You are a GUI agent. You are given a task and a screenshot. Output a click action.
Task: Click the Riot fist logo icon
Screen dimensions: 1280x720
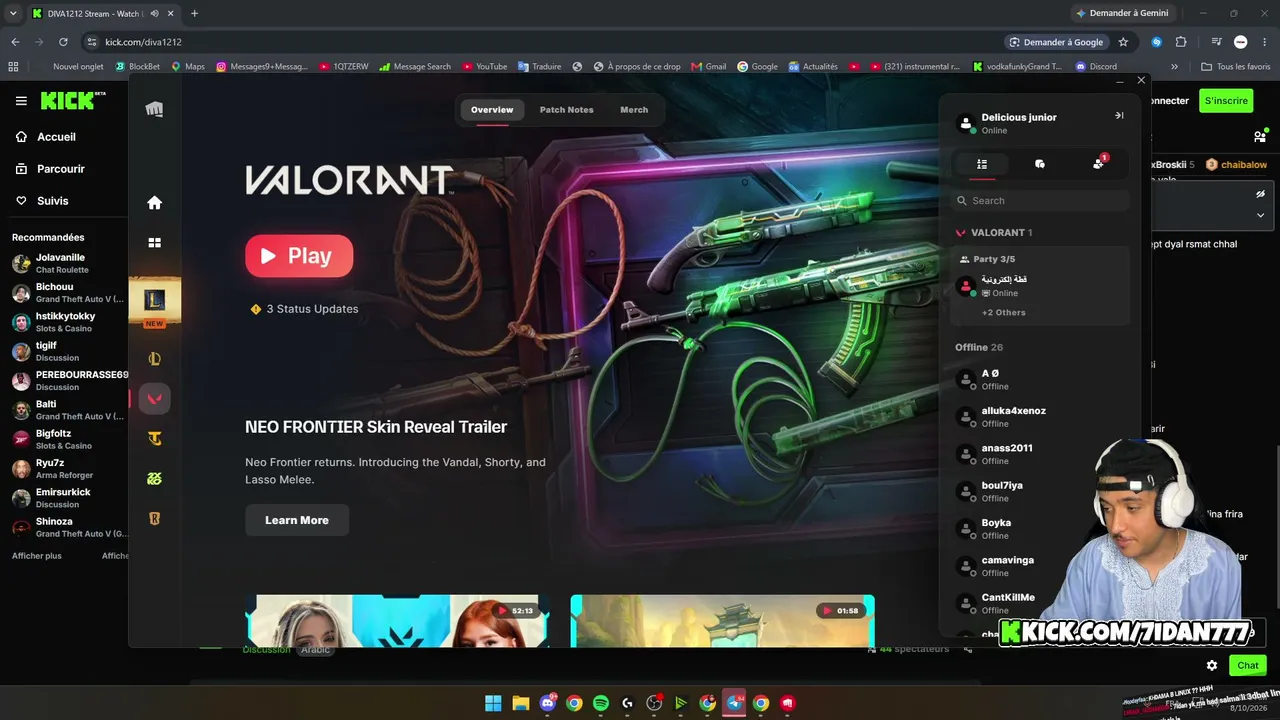[x=154, y=109]
